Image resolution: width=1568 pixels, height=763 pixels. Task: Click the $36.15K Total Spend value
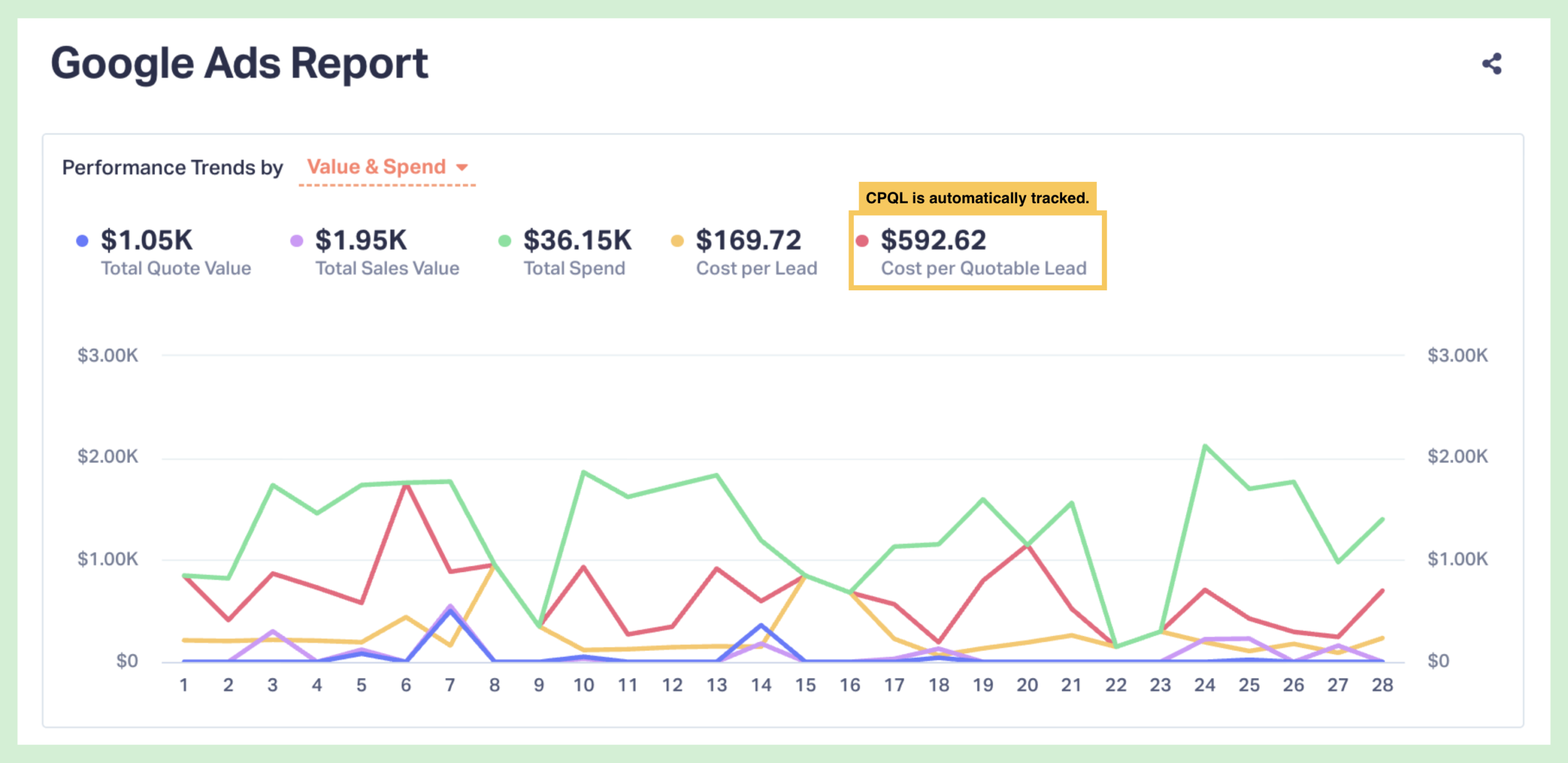(x=577, y=240)
